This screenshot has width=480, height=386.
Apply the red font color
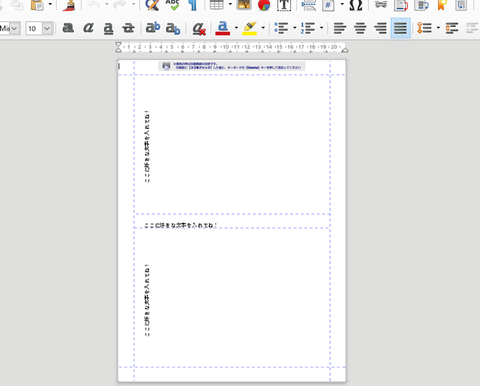tap(223, 28)
